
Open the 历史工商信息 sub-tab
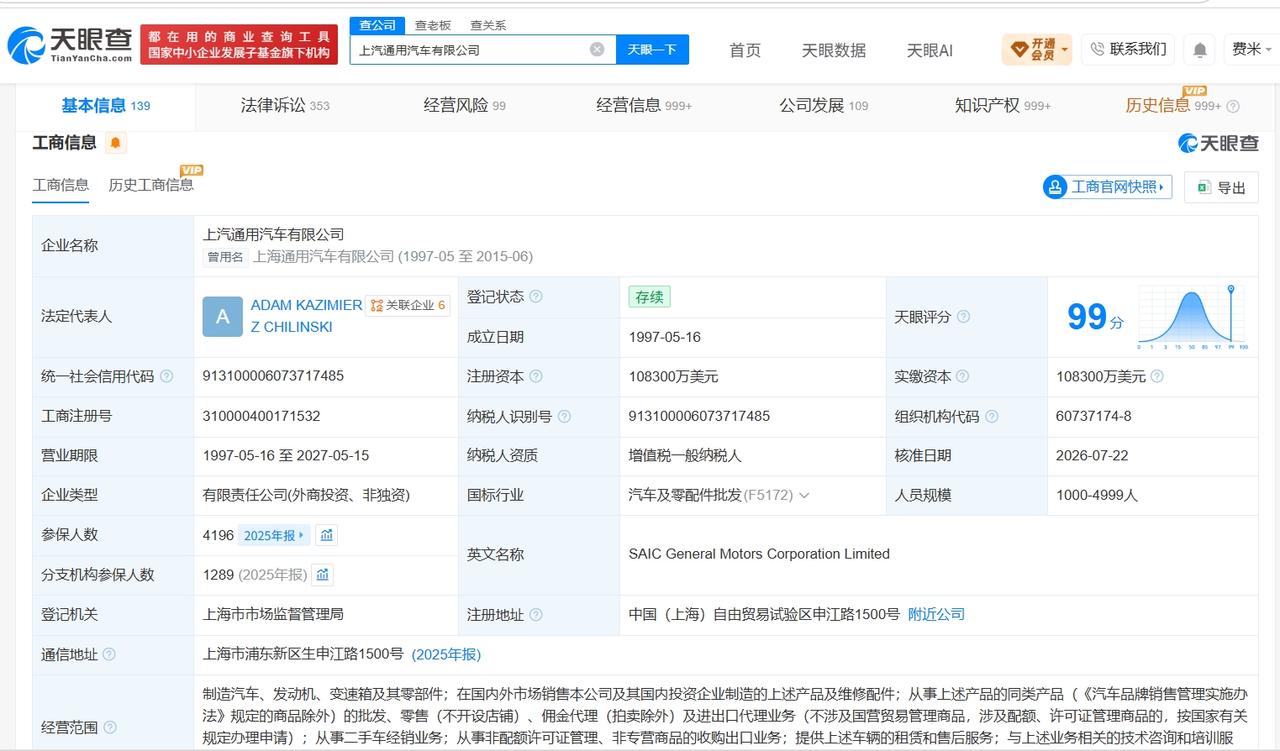click(151, 185)
